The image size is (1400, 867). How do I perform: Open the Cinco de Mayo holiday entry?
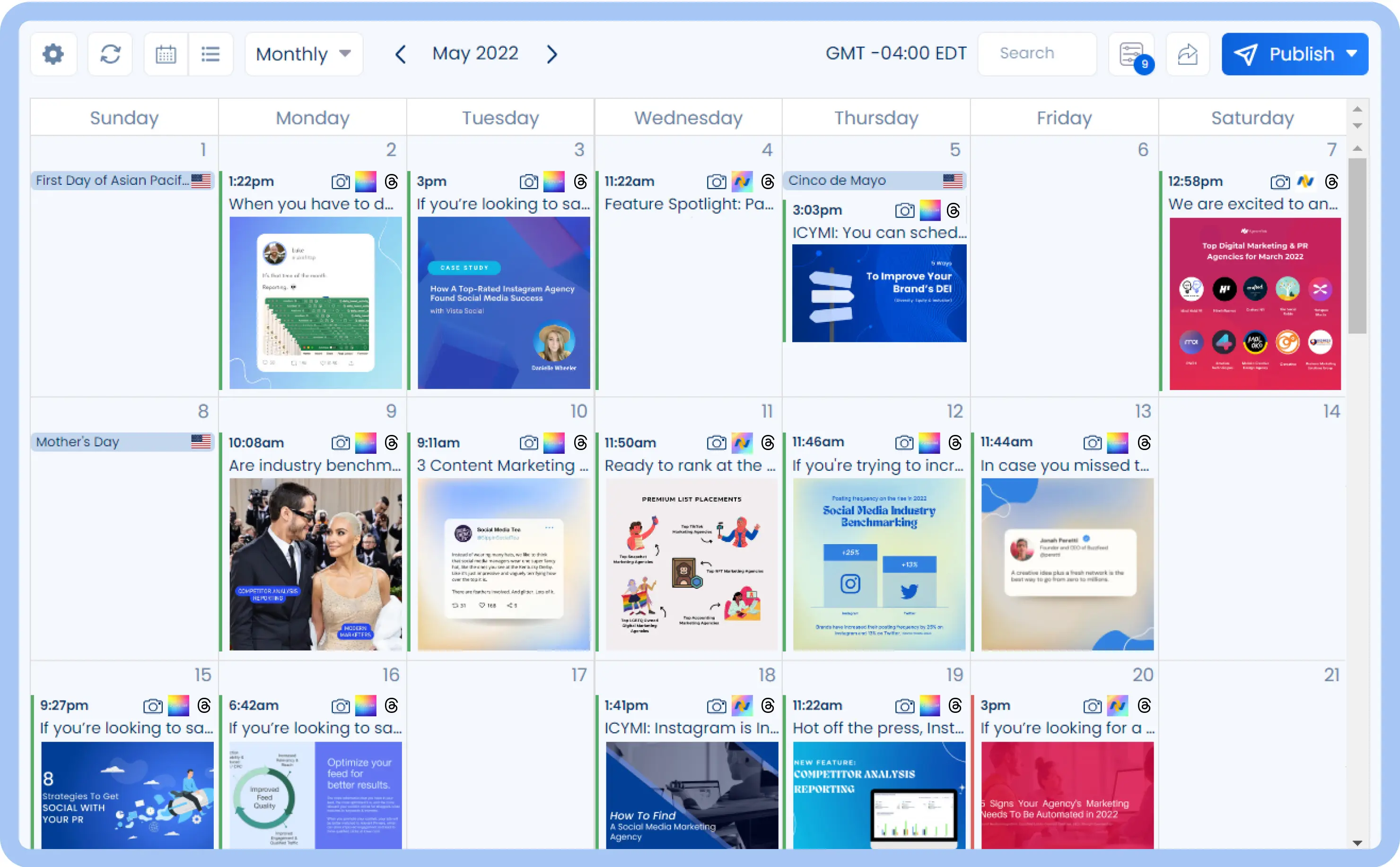point(875,181)
